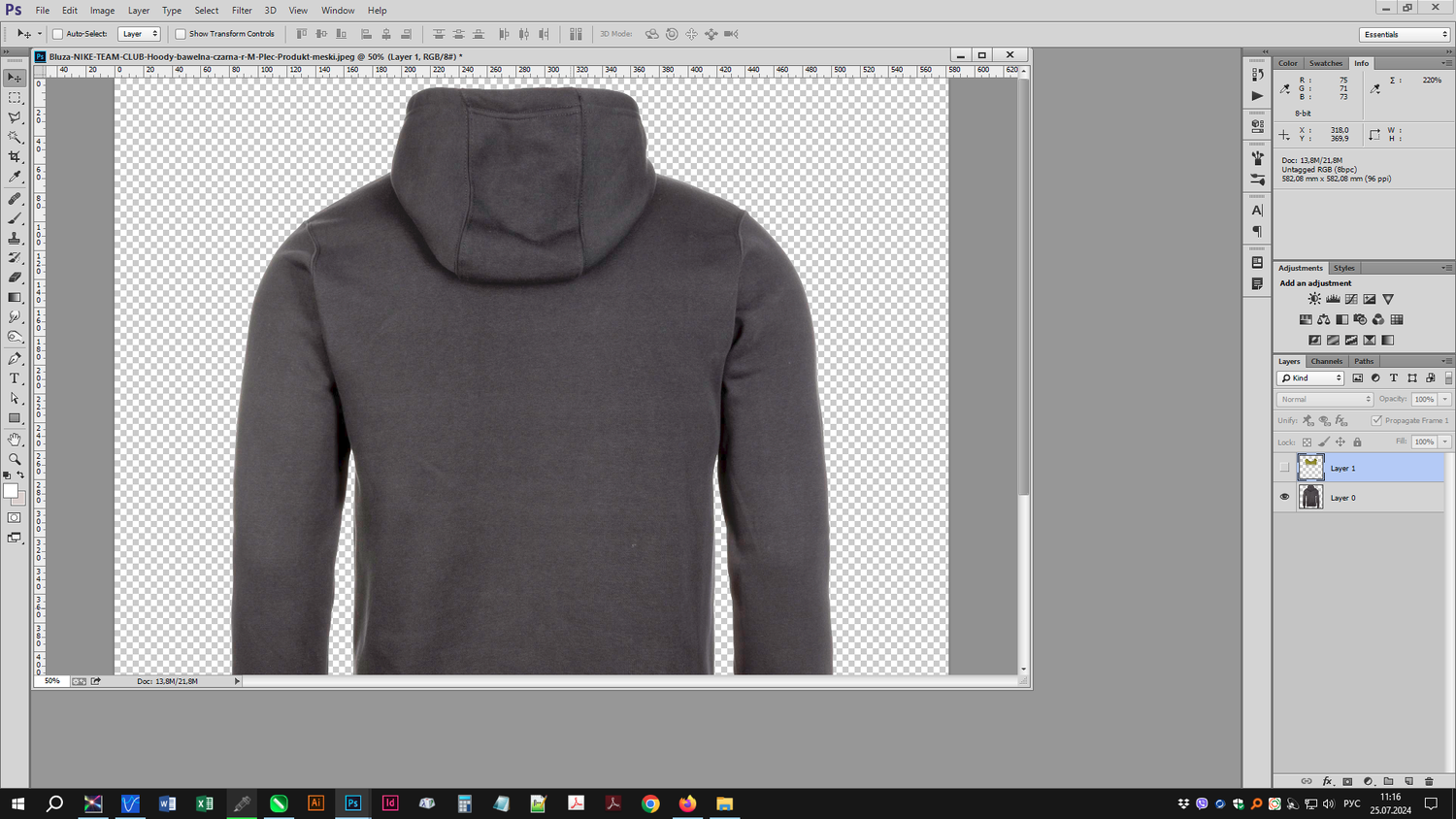Viewport: 1456px width, 819px height.
Task: Select the Magic Wand tool
Action: [15, 137]
